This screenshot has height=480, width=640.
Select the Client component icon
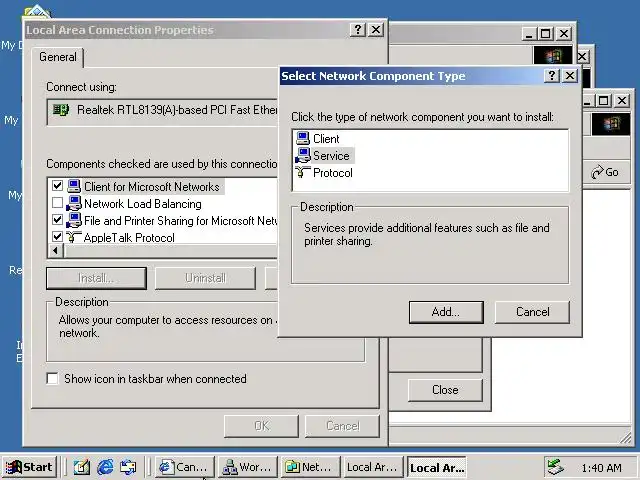coord(303,139)
